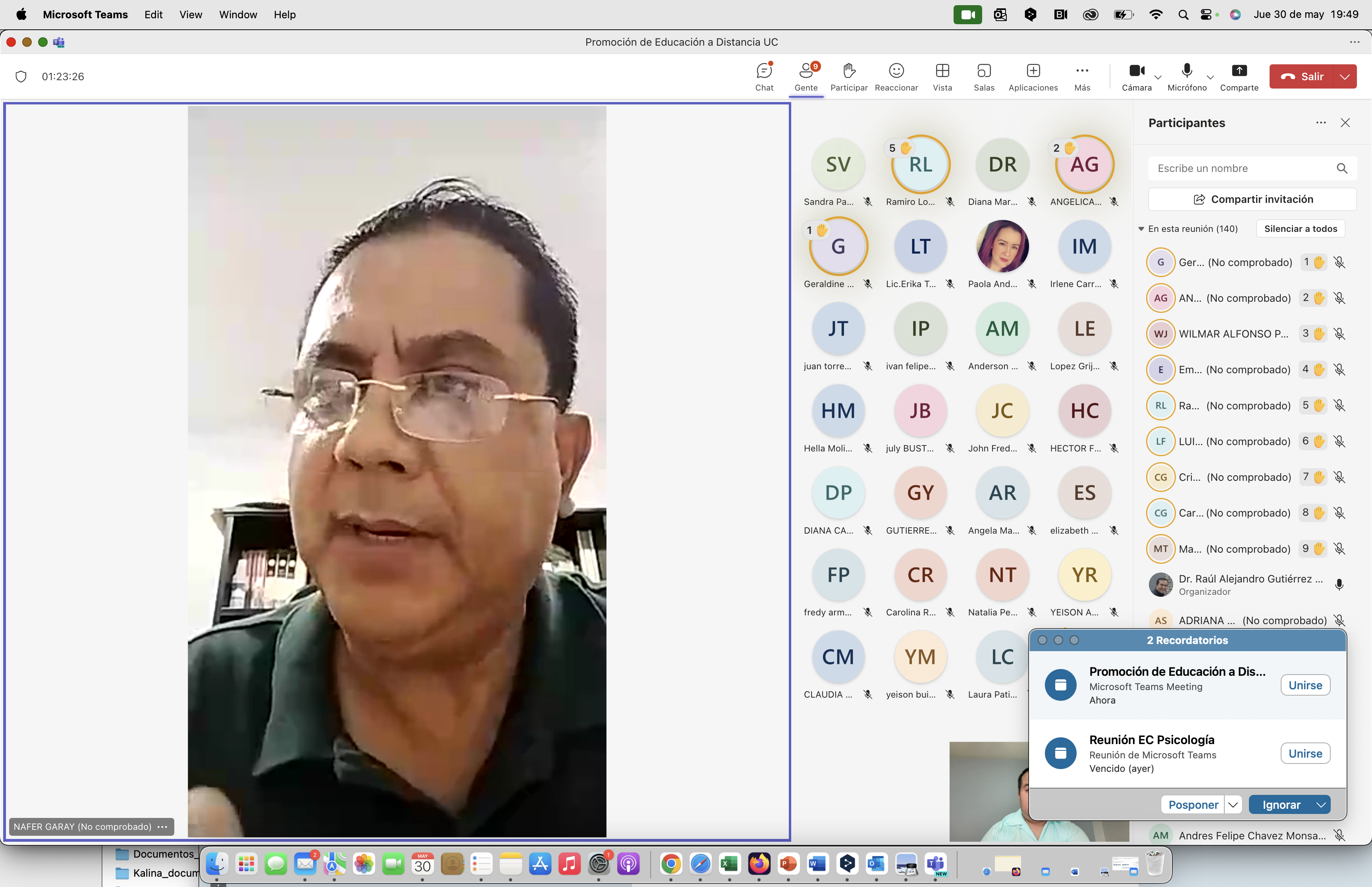Expand Cámara device options arrow

(1158, 77)
